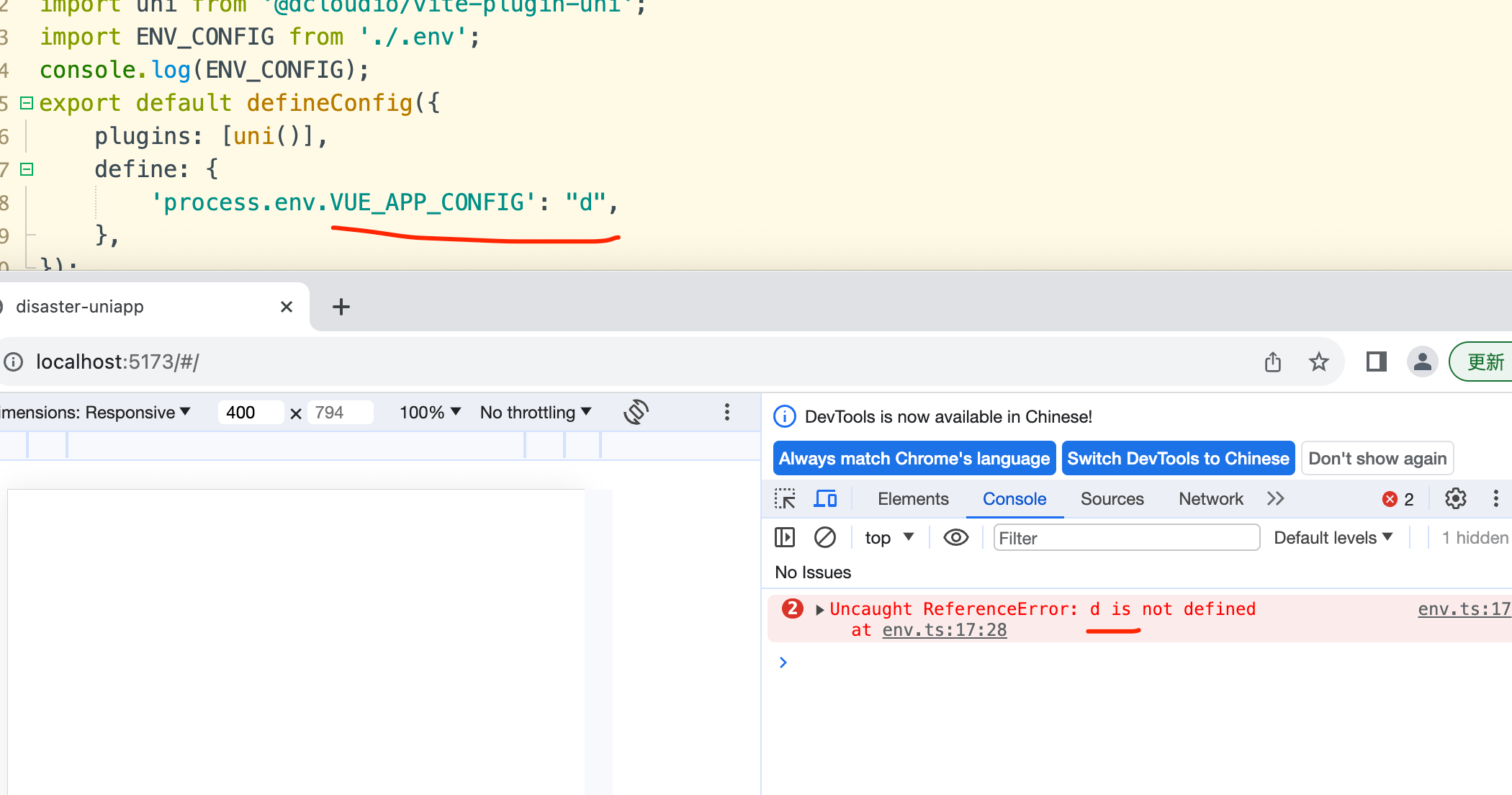Expand the Uncaught ReferenceError entry
Image resolution: width=1512 pixels, height=795 pixels.
point(819,609)
